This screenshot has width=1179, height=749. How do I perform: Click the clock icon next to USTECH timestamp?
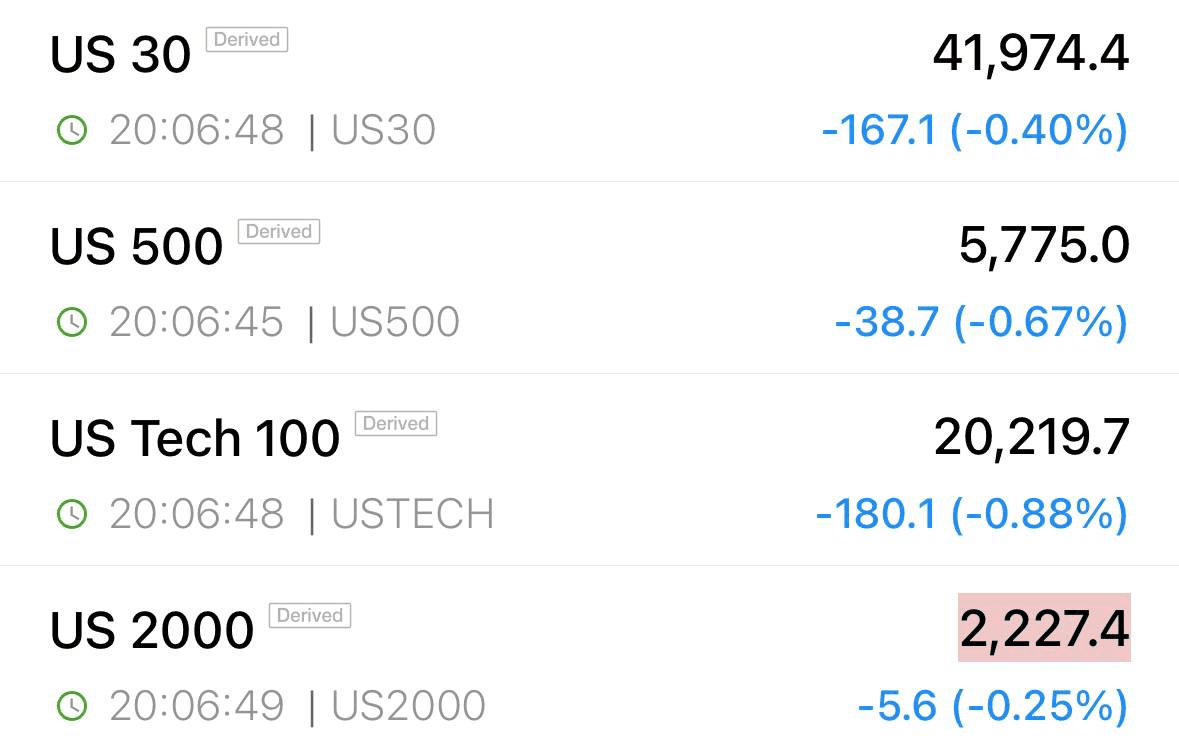pyautogui.click(x=72, y=514)
